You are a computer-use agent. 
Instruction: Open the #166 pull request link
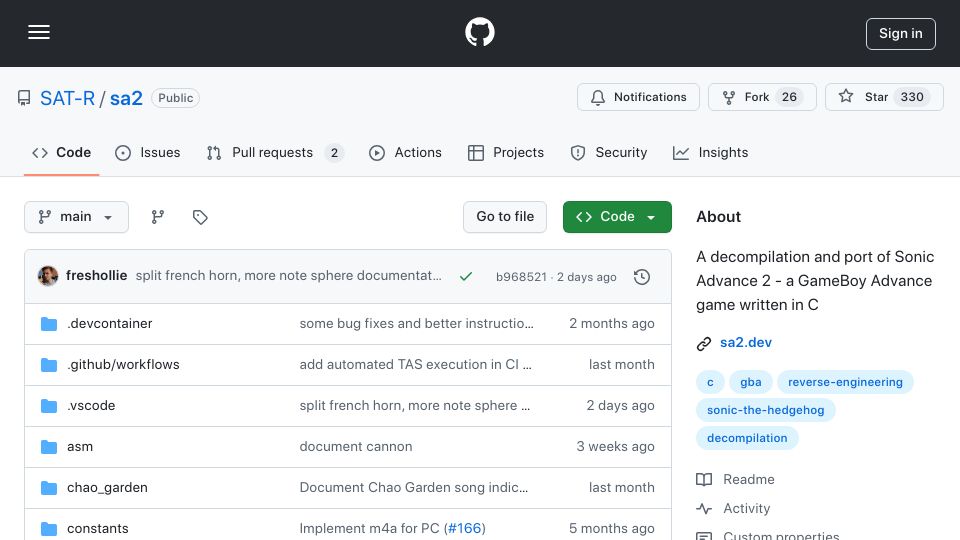point(465,528)
